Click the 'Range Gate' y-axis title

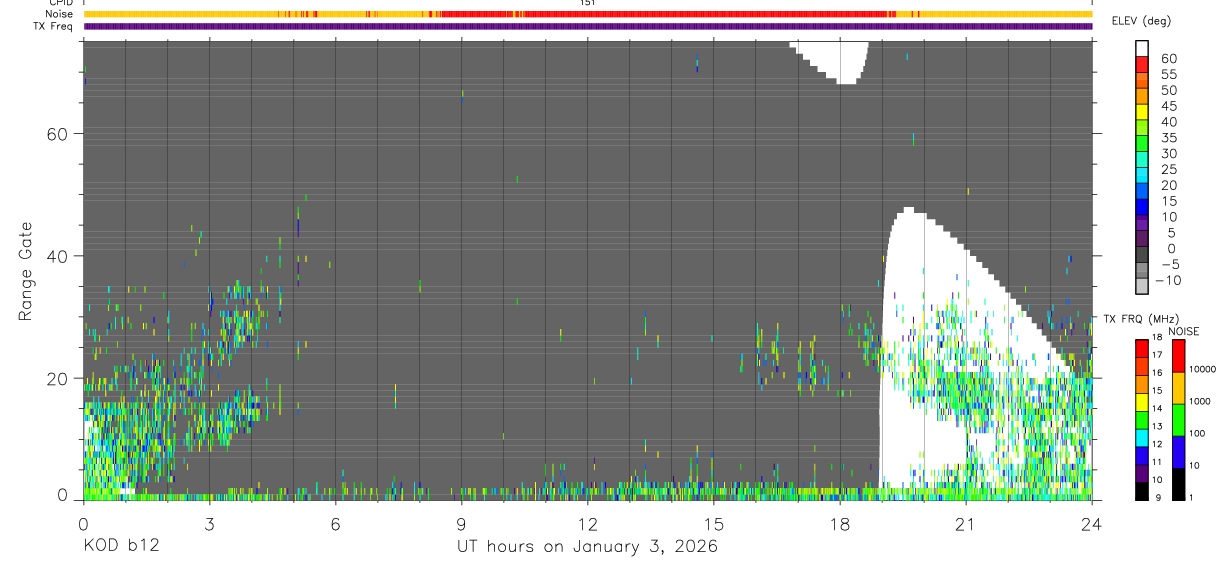point(27,269)
